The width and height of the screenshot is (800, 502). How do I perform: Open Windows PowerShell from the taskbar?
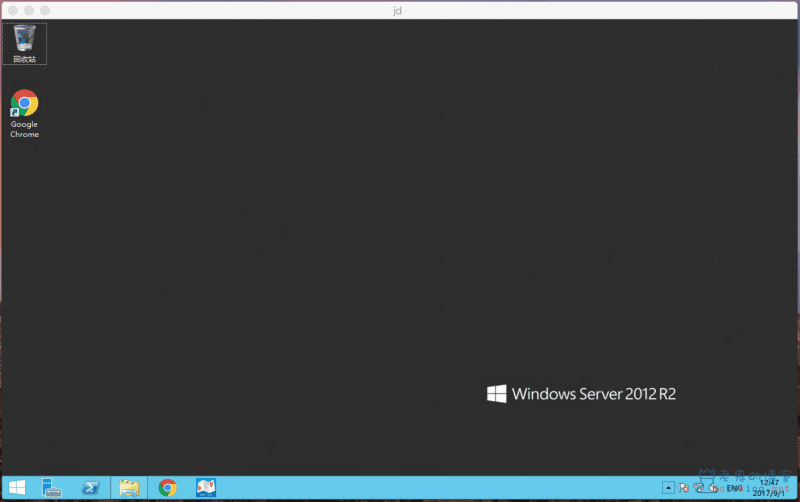[90, 488]
